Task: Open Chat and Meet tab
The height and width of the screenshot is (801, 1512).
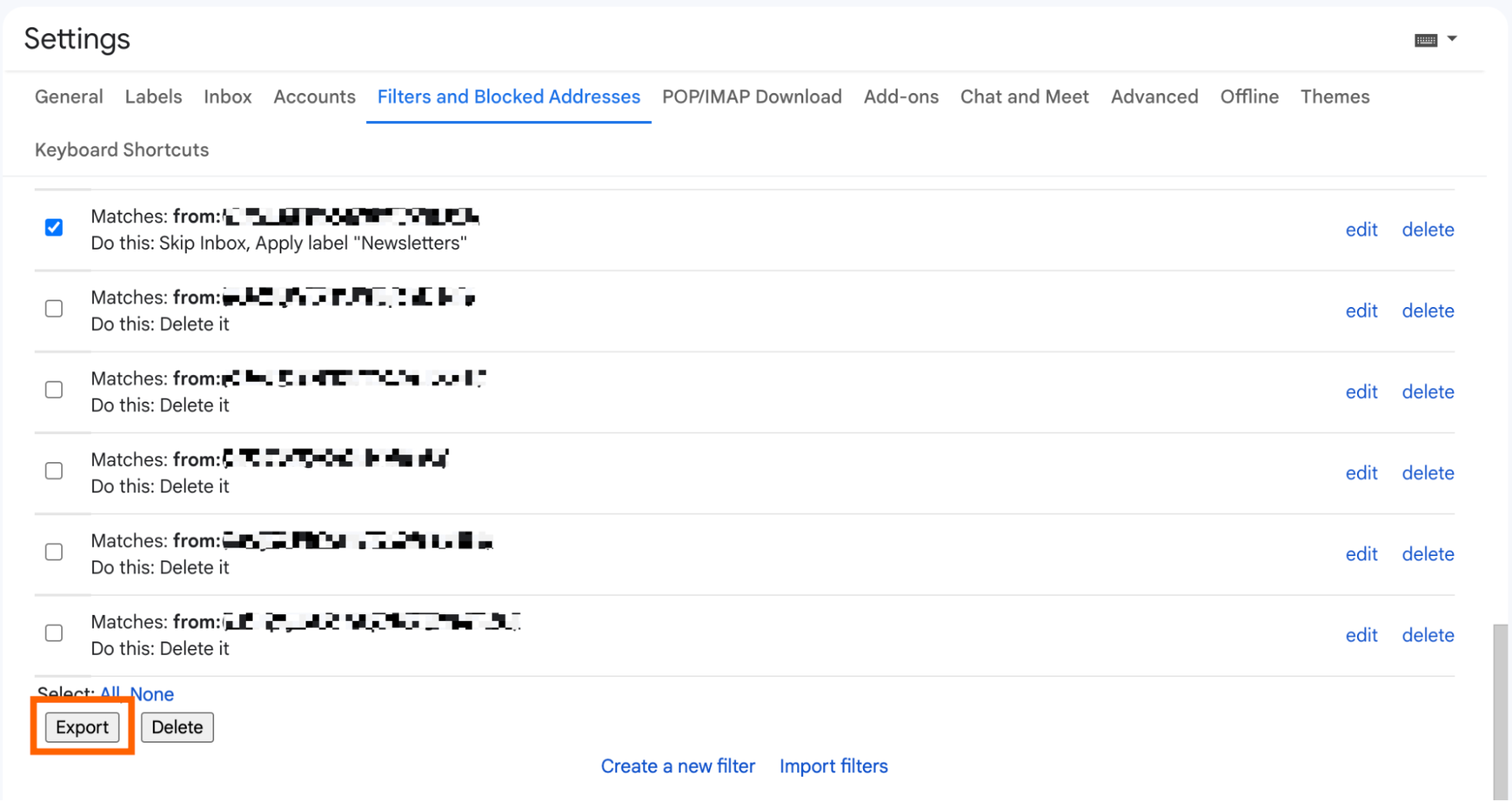Action: click(1025, 97)
